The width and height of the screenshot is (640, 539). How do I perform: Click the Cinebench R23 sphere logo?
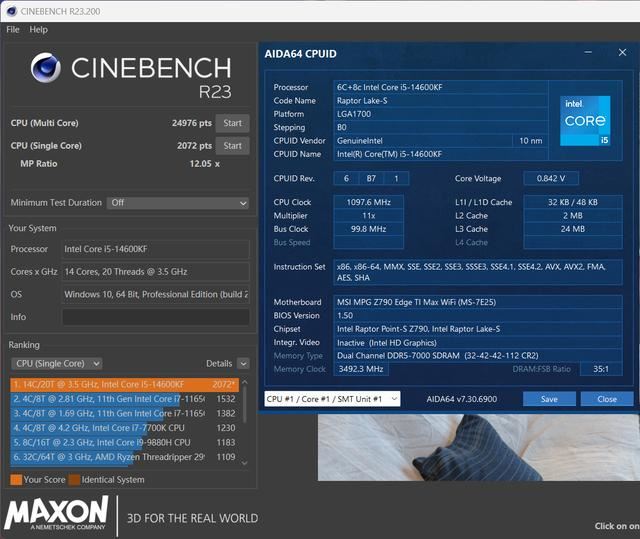(x=46, y=68)
